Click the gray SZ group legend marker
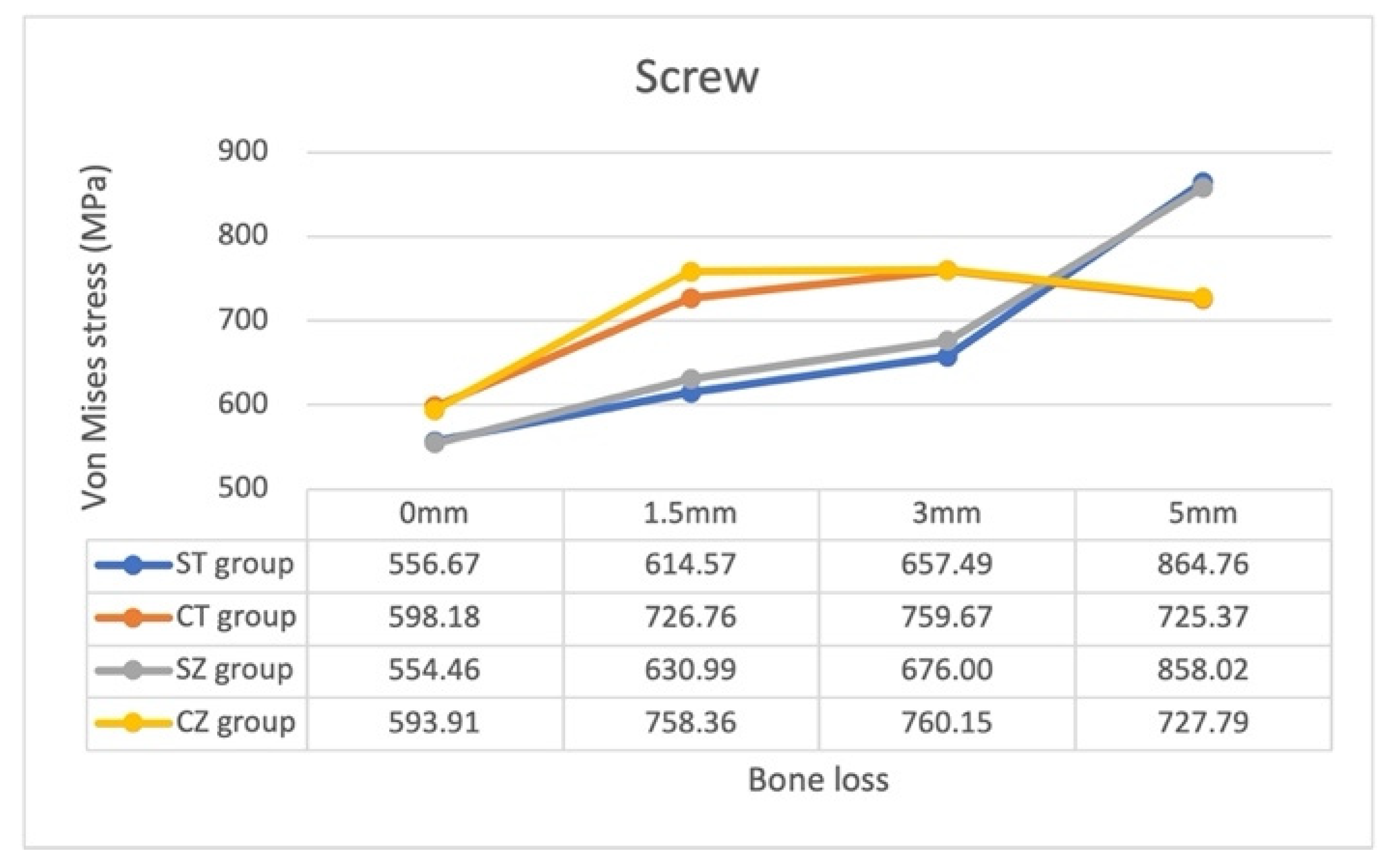The width and height of the screenshot is (1395, 868). click(x=133, y=670)
